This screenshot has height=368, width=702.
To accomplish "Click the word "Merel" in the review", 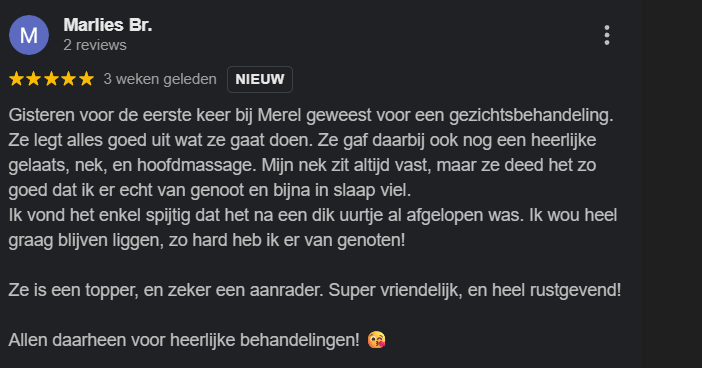I will 279,115.
